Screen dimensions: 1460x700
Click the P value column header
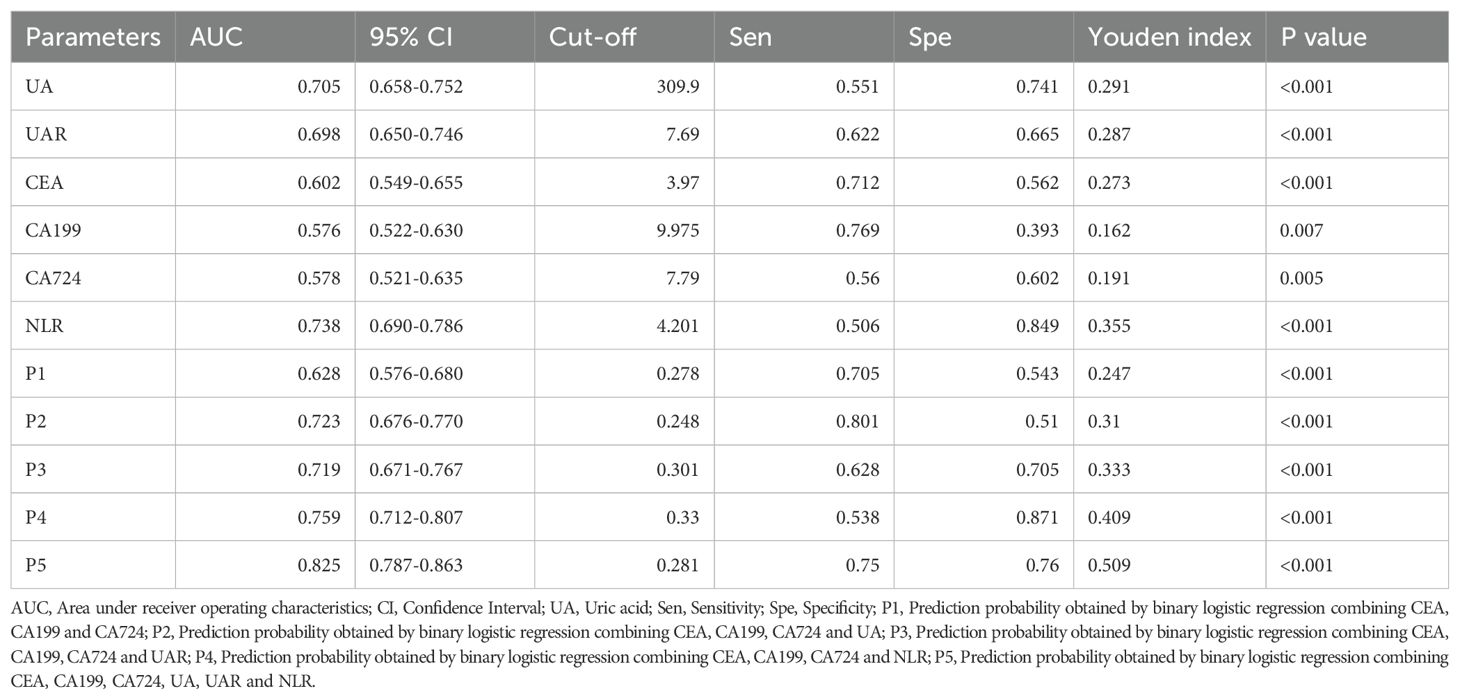click(x=1324, y=38)
